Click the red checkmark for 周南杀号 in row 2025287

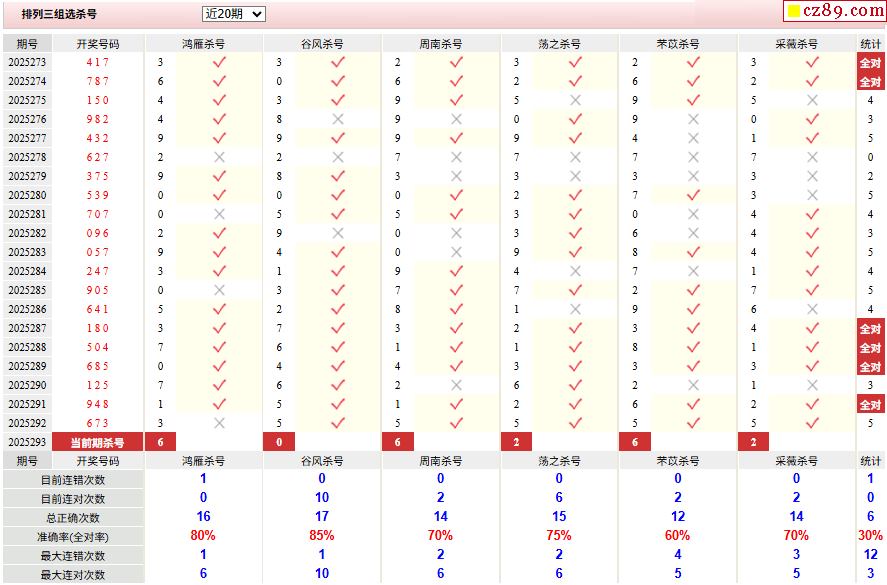coord(456,328)
